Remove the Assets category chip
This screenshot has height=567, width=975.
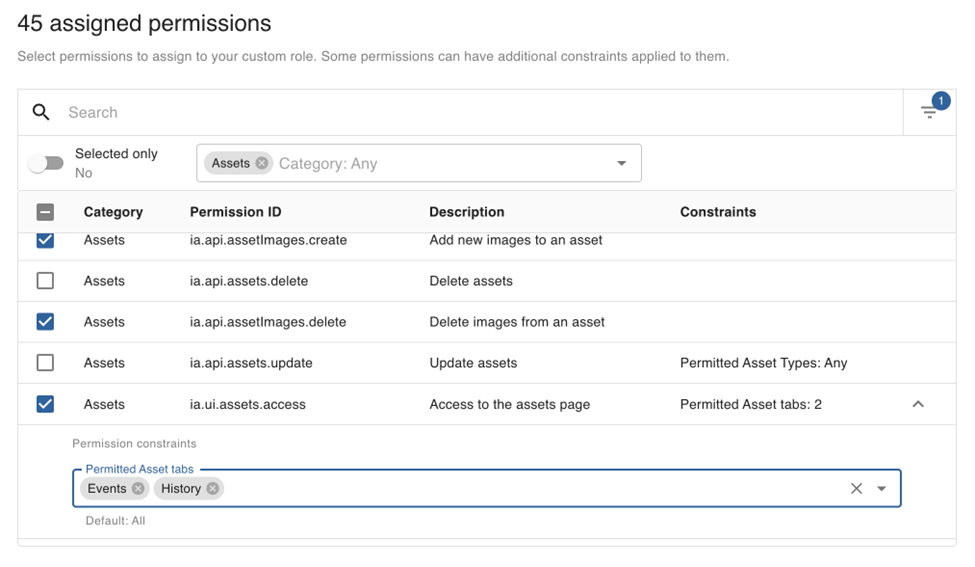262,163
